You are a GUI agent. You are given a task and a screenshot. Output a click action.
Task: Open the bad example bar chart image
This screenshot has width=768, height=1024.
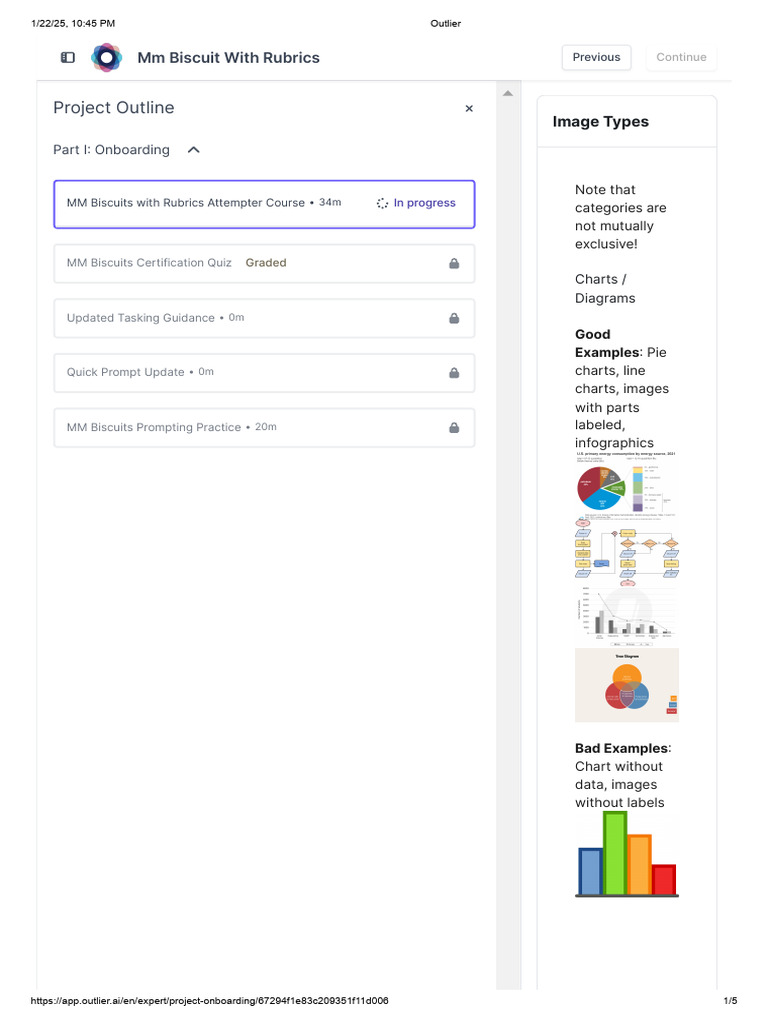tap(626, 855)
